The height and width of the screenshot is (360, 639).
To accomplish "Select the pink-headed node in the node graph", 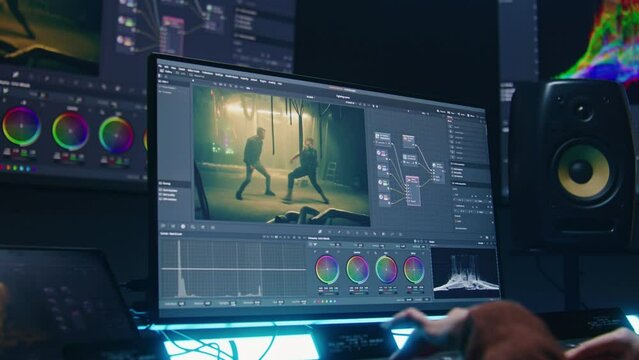I will tap(412, 190).
